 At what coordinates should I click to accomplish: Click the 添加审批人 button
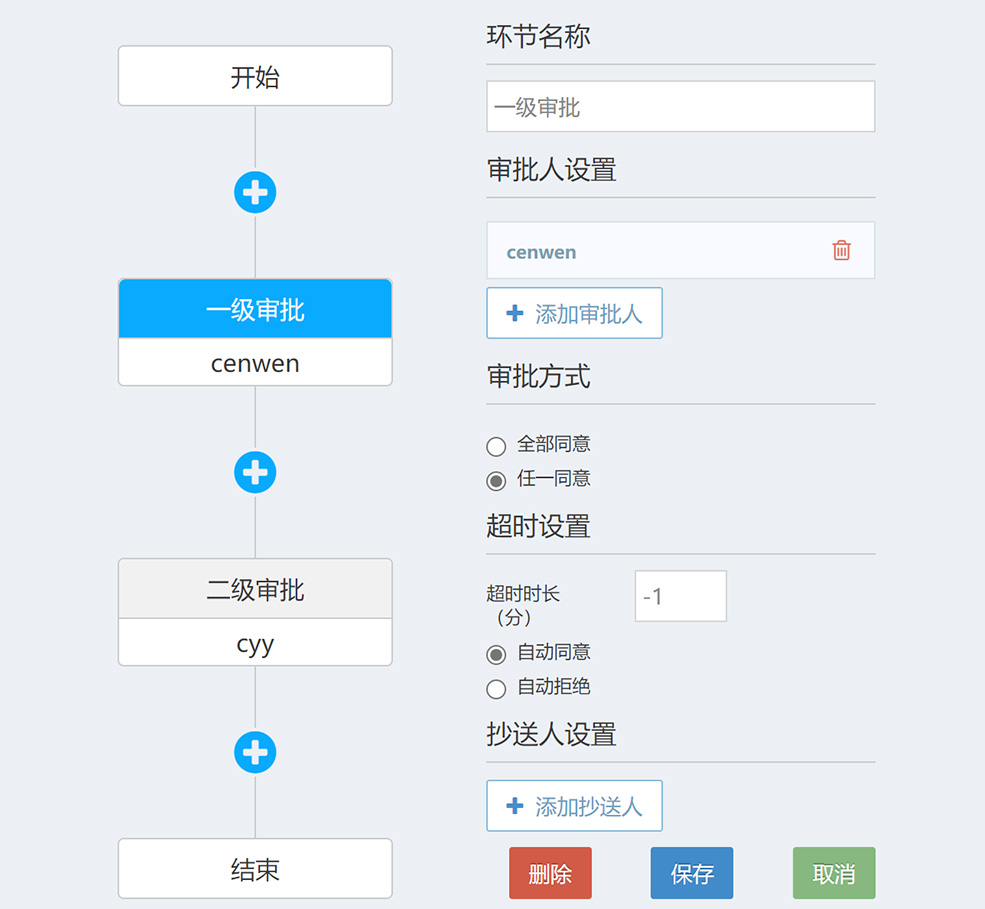tap(574, 314)
